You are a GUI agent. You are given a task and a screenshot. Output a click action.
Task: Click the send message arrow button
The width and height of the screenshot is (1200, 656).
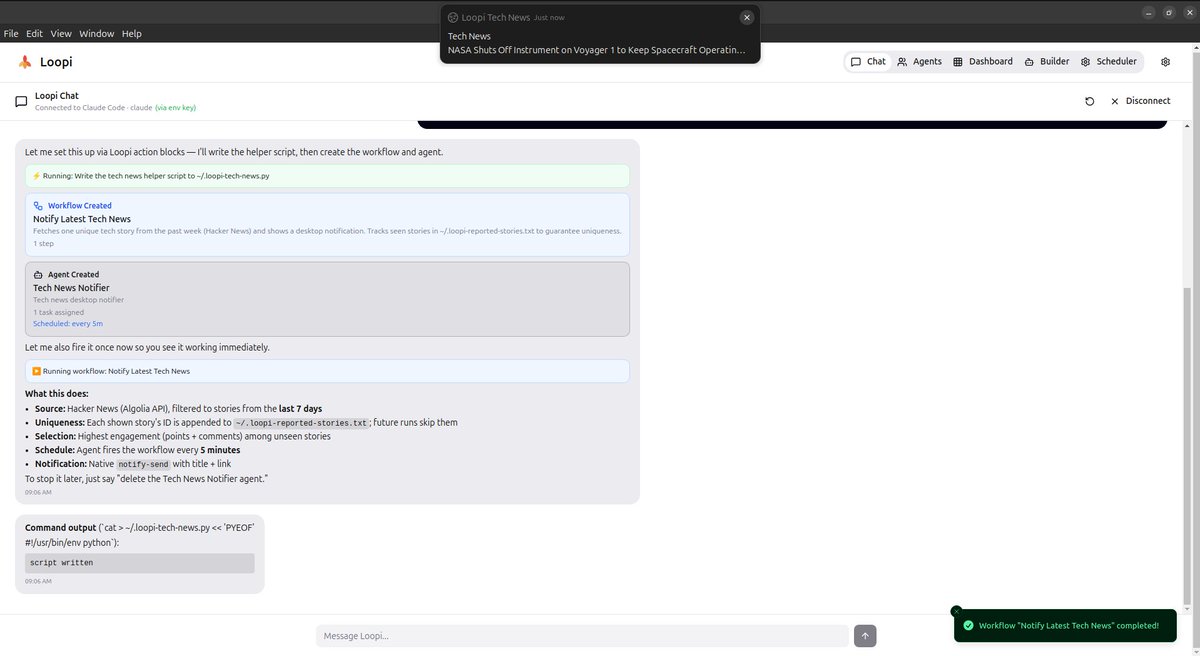865,636
